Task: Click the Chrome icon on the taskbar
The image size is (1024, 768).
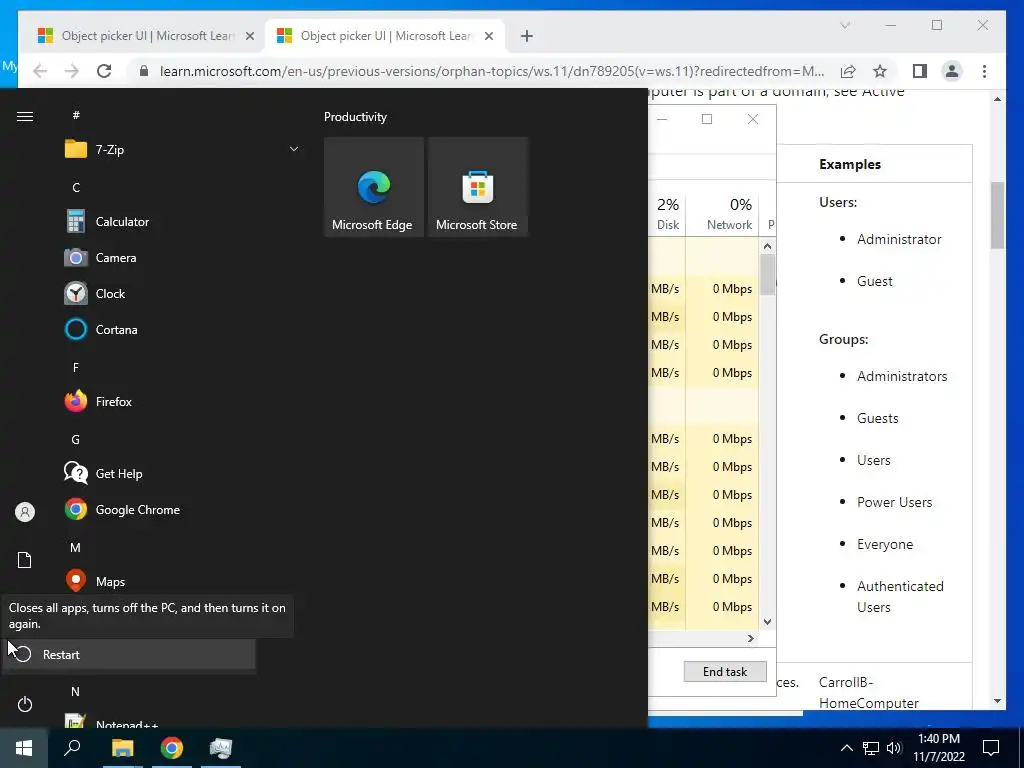Action: (172, 748)
